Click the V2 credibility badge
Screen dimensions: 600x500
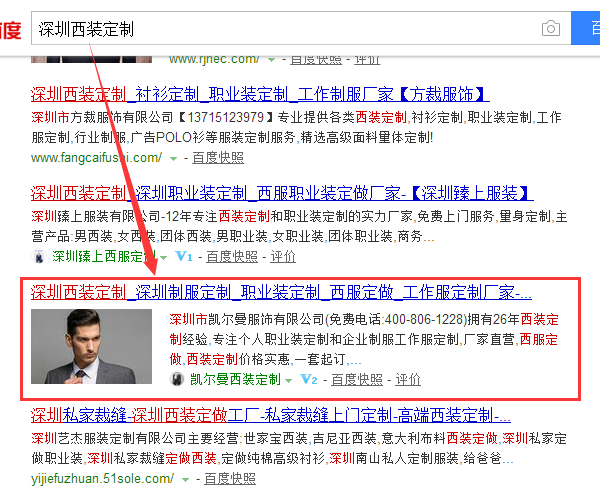309,379
